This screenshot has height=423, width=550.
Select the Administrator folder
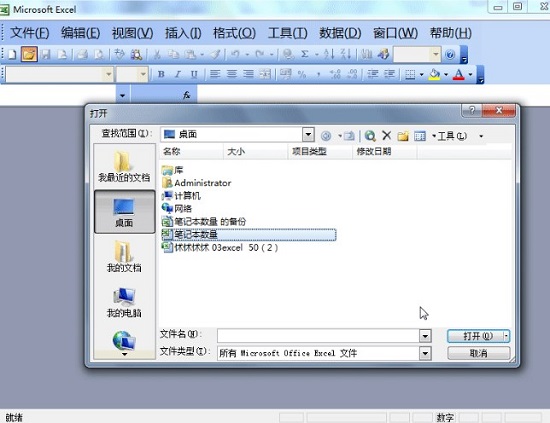196,183
